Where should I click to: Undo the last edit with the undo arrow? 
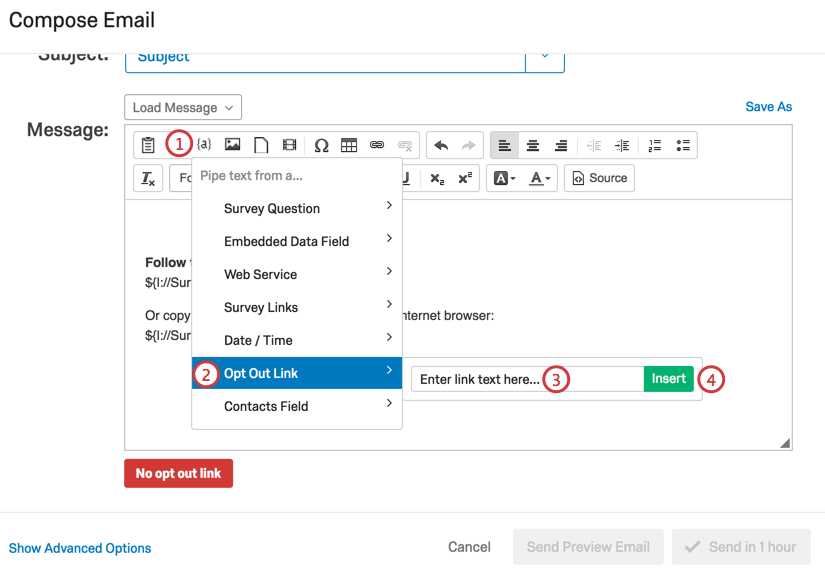coord(441,145)
